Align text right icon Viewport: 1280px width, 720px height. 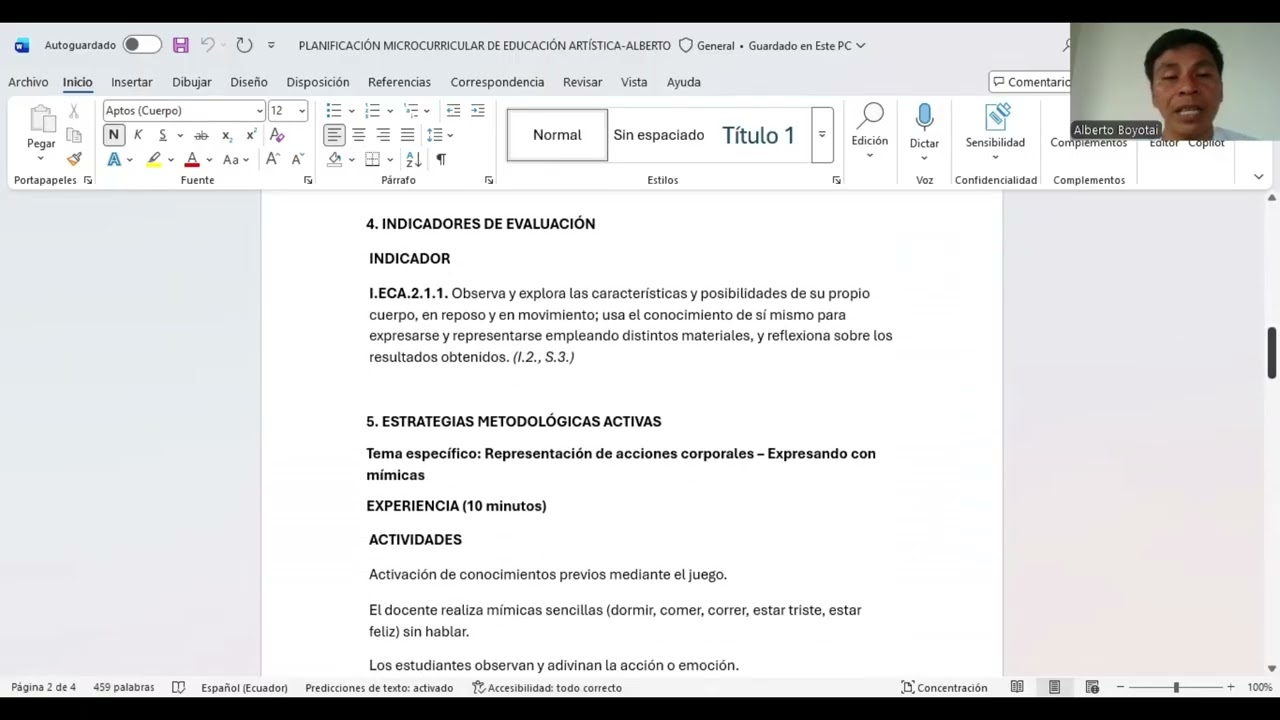[x=383, y=135]
